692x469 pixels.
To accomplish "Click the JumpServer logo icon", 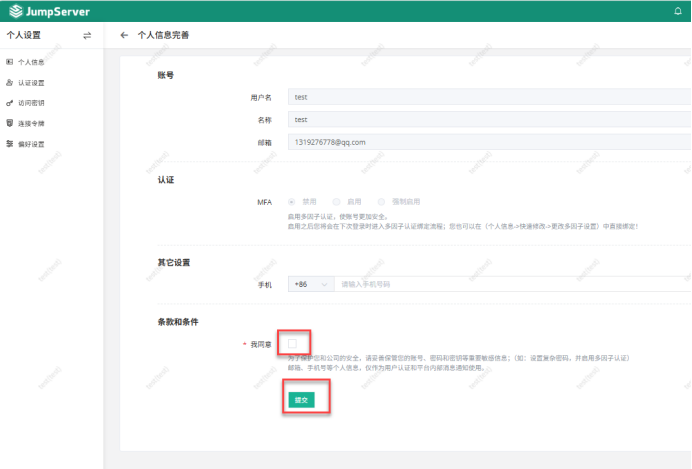I will coord(15,12).
